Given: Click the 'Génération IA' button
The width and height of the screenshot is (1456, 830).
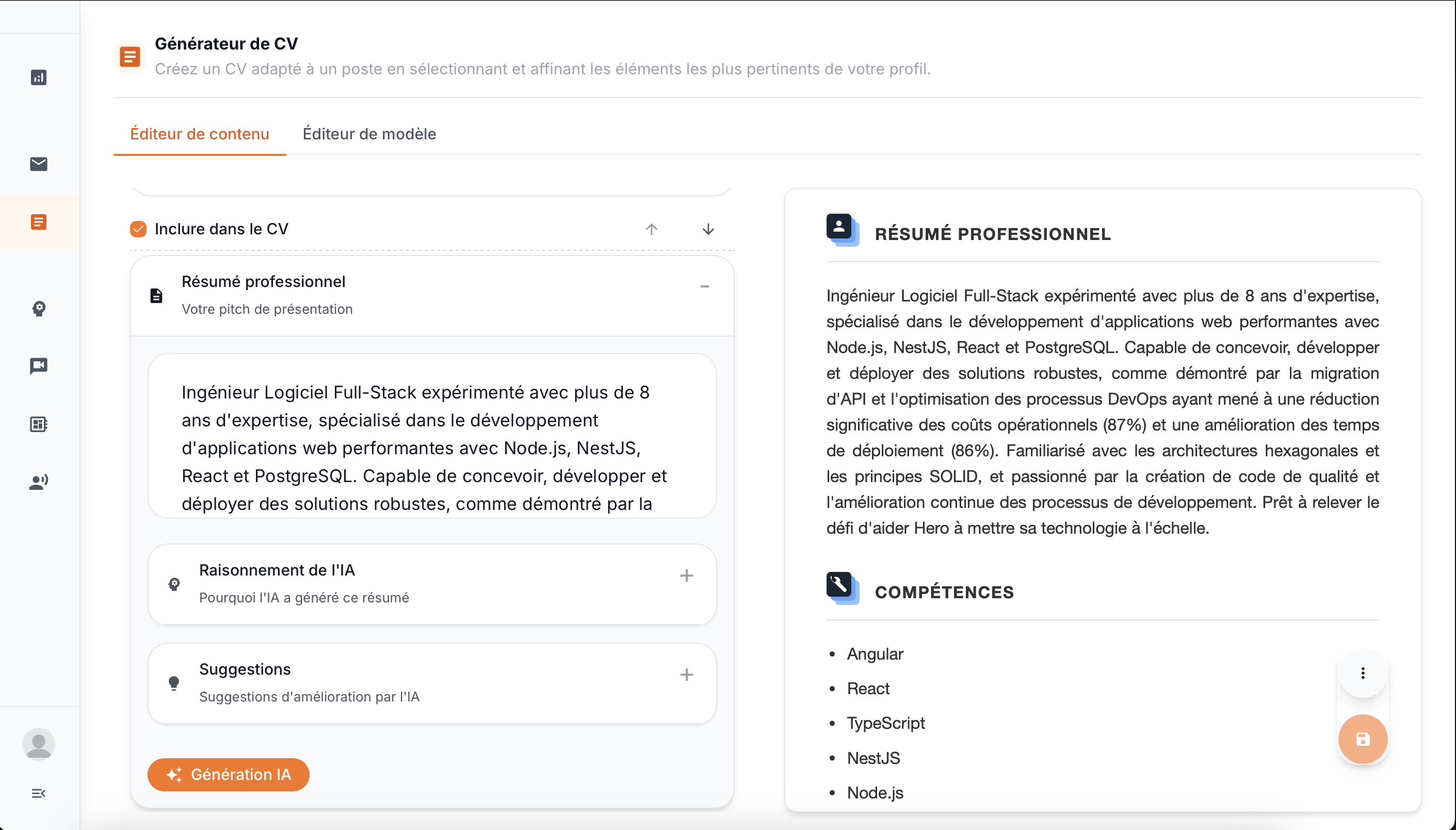Looking at the screenshot, I should [x=228, y=775].
